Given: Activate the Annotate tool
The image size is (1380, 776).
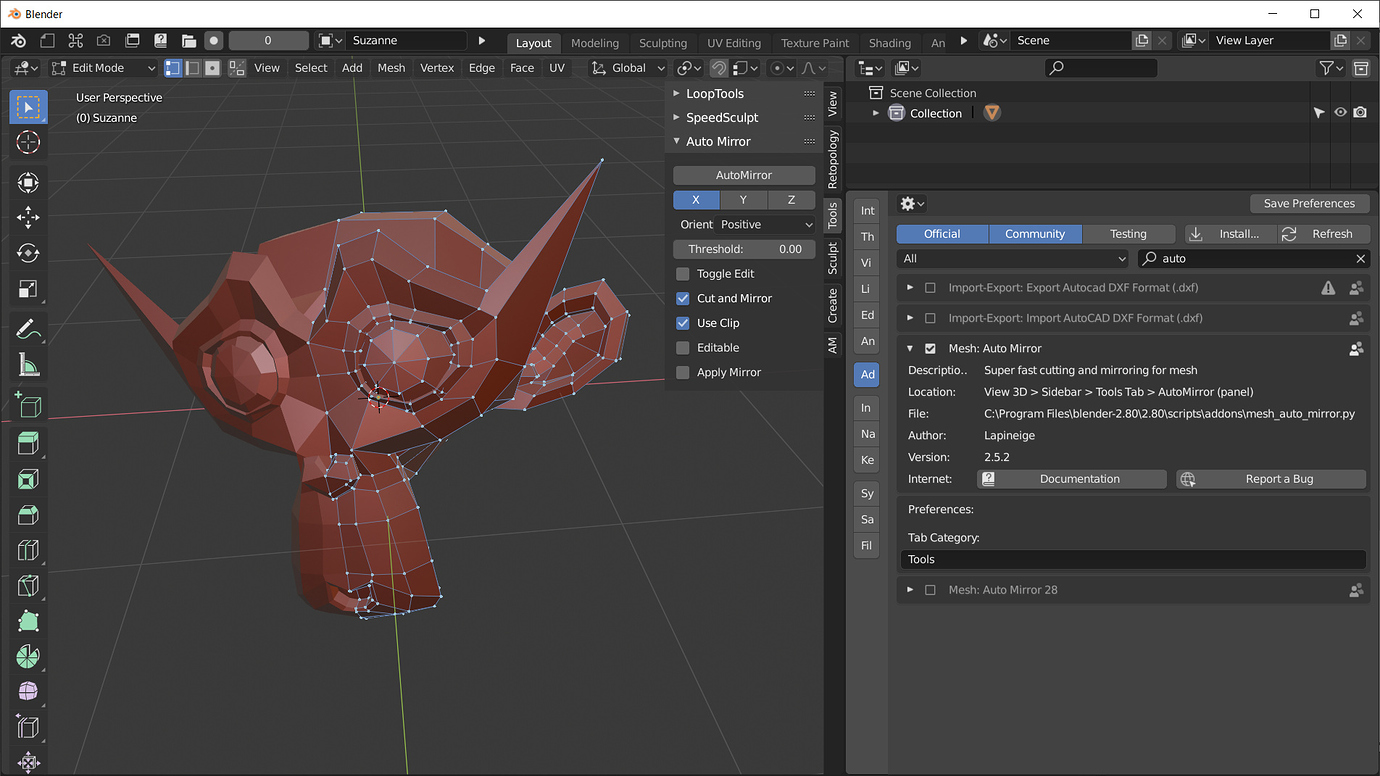Looking at the screenshot, I should tap(27, 328).
